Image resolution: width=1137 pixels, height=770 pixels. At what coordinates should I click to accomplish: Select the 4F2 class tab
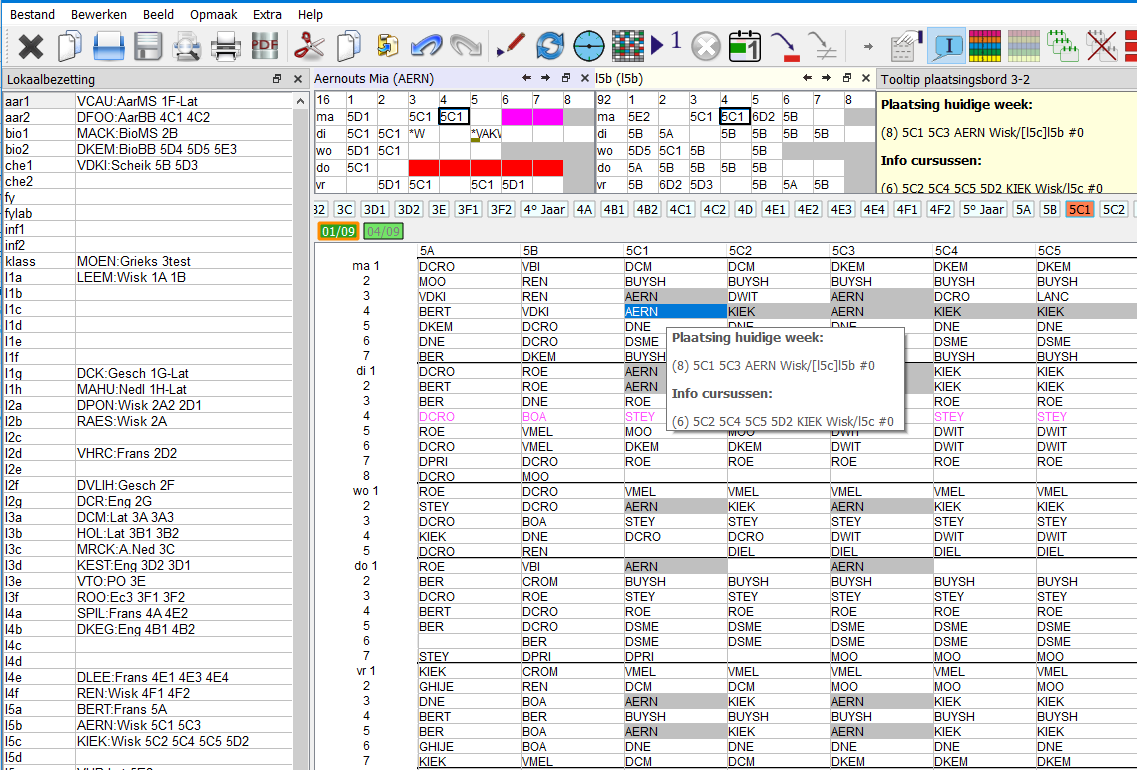[x=940, y=210]
